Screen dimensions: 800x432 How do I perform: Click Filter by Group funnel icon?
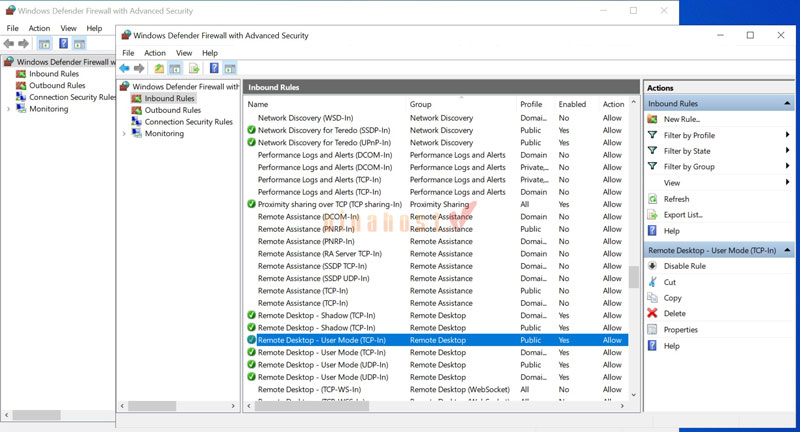[653, 166]
